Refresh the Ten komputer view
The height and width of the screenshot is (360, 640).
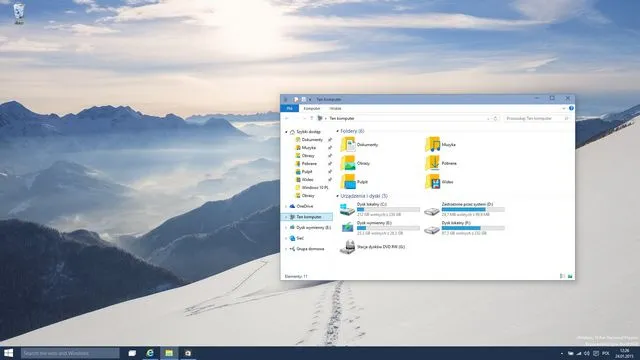496,118
